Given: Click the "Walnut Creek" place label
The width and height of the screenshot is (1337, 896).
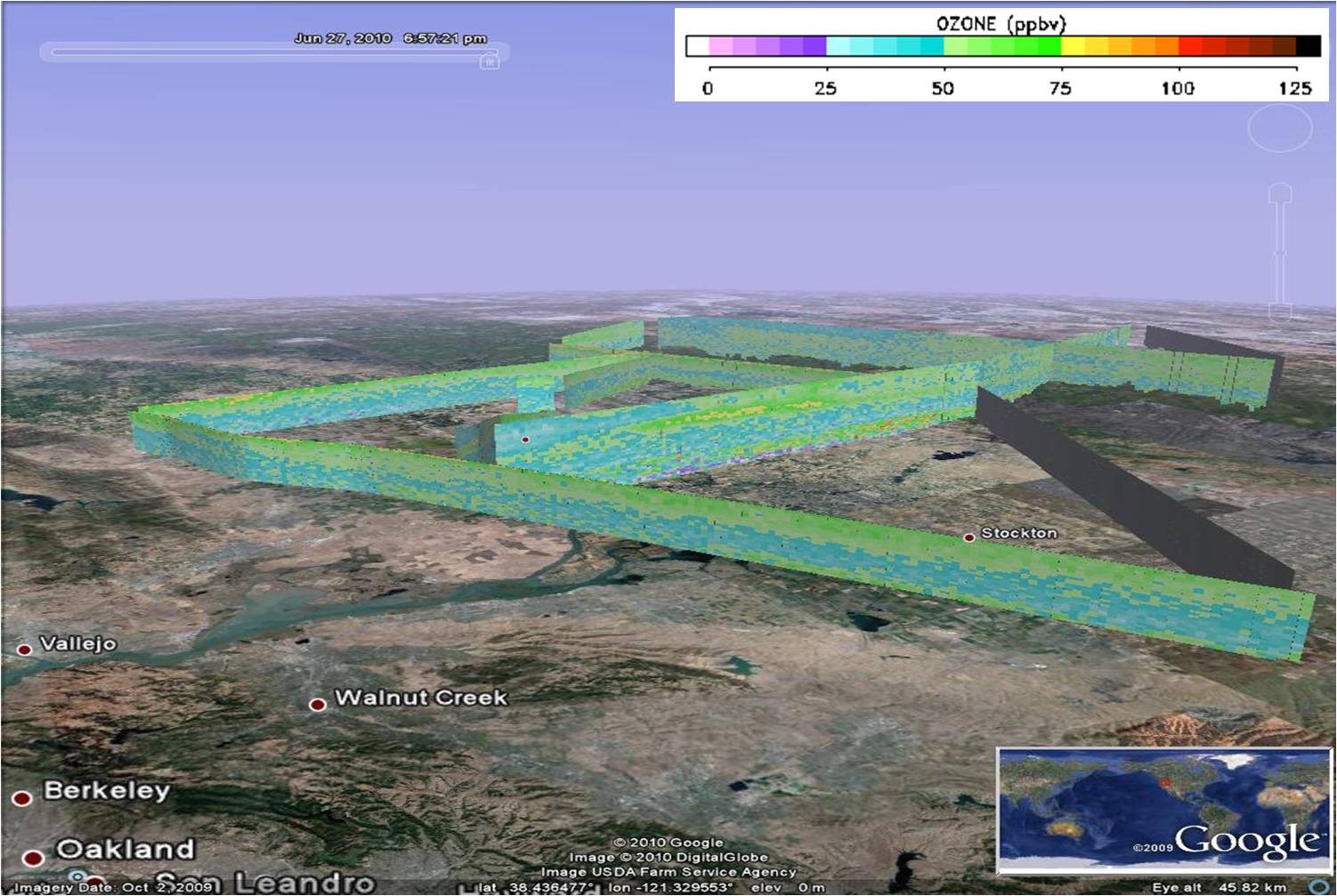Looking at the screenshot, I should click(x=421, y=698).
